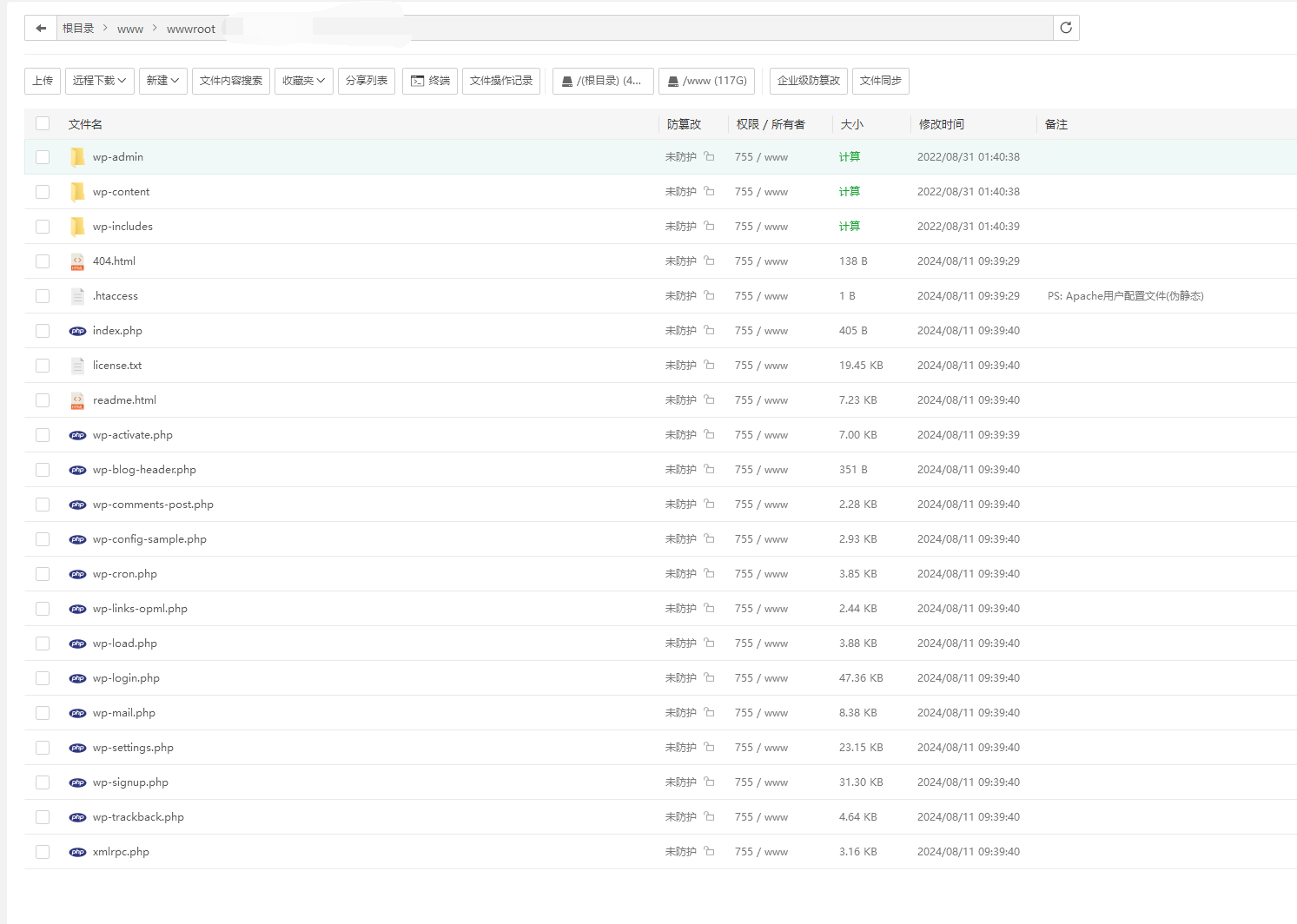The width and height of the screenshot is (1297, 924).
Task: Open the wp-comments-post.php file name
Action: click(153, 505)
